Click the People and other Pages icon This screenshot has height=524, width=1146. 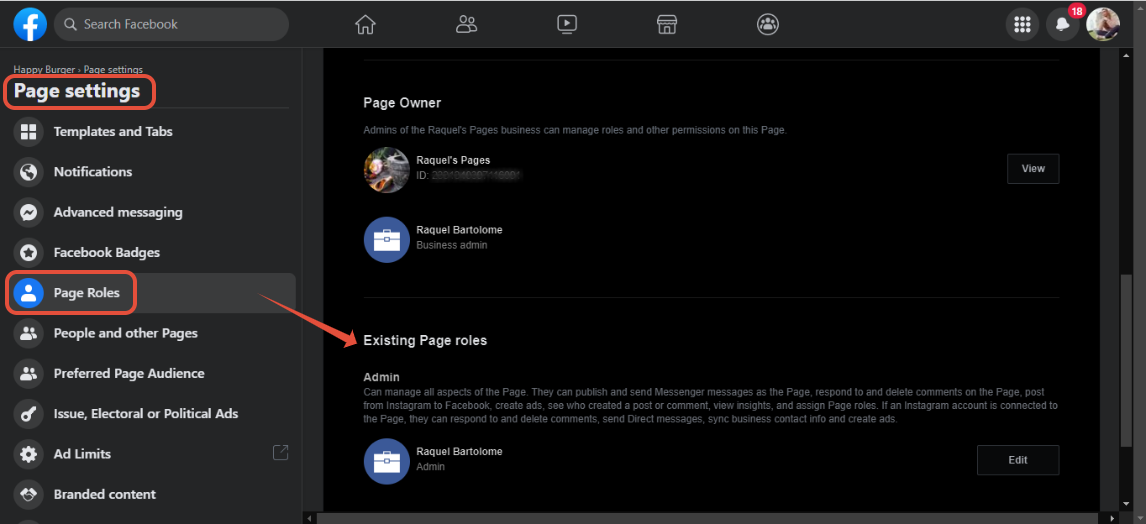(29, 333)
